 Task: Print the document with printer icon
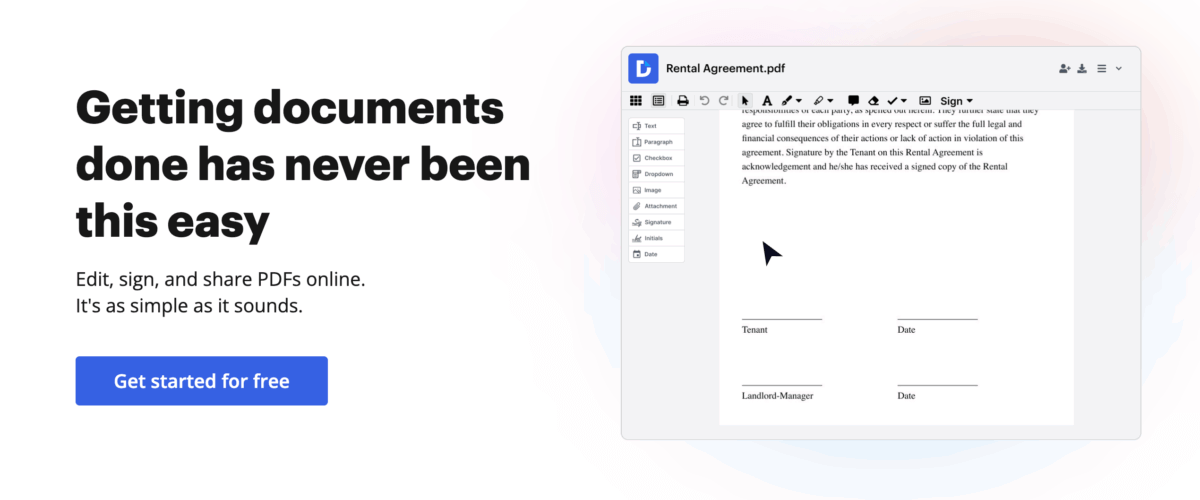coord(683,101)
